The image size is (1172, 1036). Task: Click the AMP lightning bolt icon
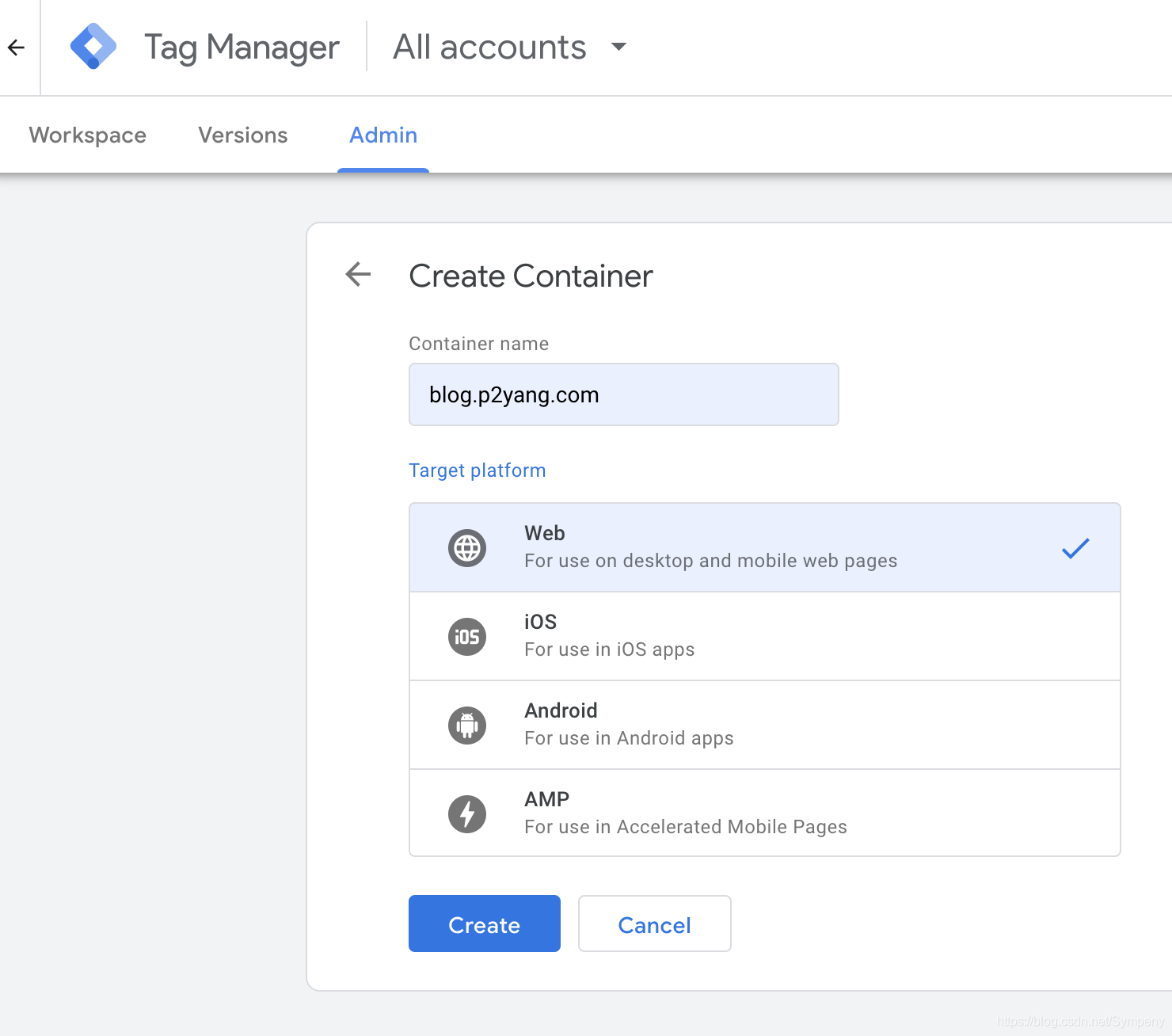coord(467,814)
